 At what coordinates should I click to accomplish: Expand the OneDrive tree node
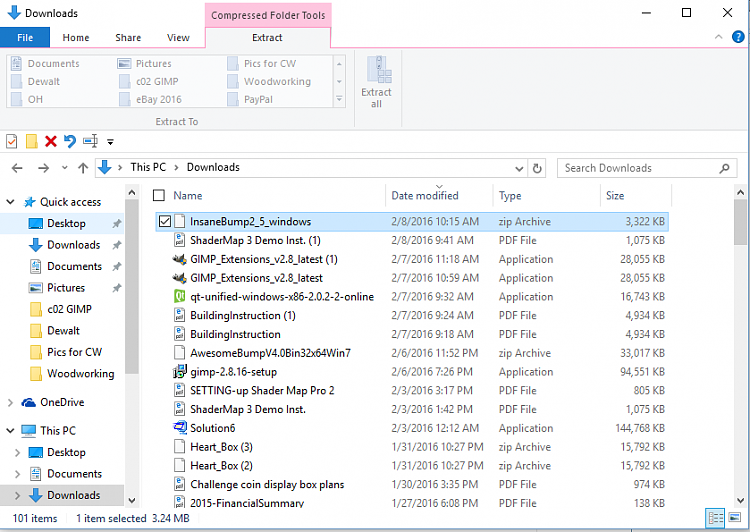pyautogui.click(x=10, y=402)
